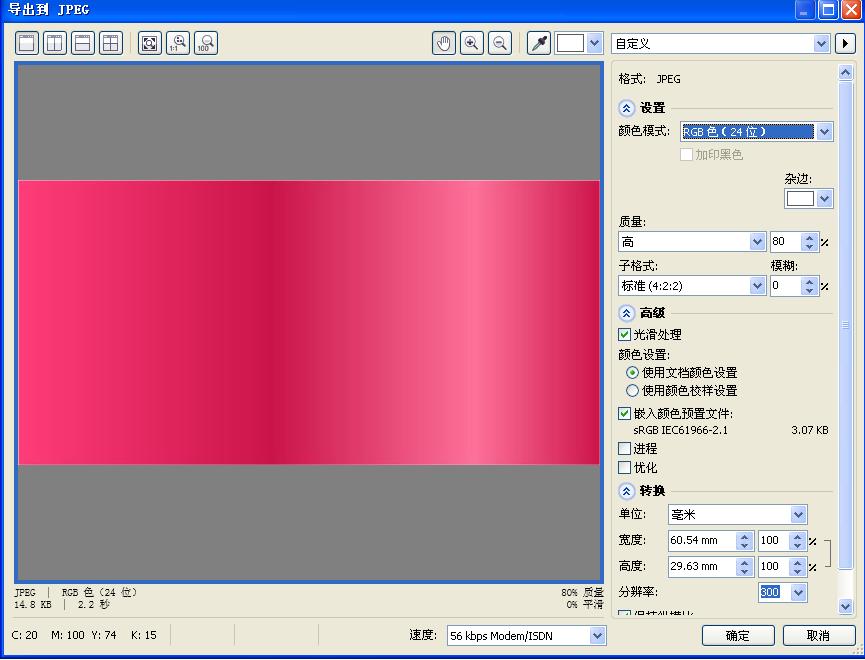Enable the 进程 progressive checkbox
865x660 pixels.
click(624, 449)
